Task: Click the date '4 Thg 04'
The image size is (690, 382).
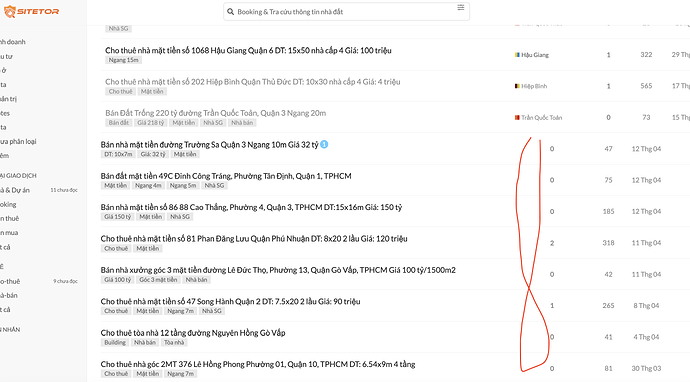Action: click(646, 337)
